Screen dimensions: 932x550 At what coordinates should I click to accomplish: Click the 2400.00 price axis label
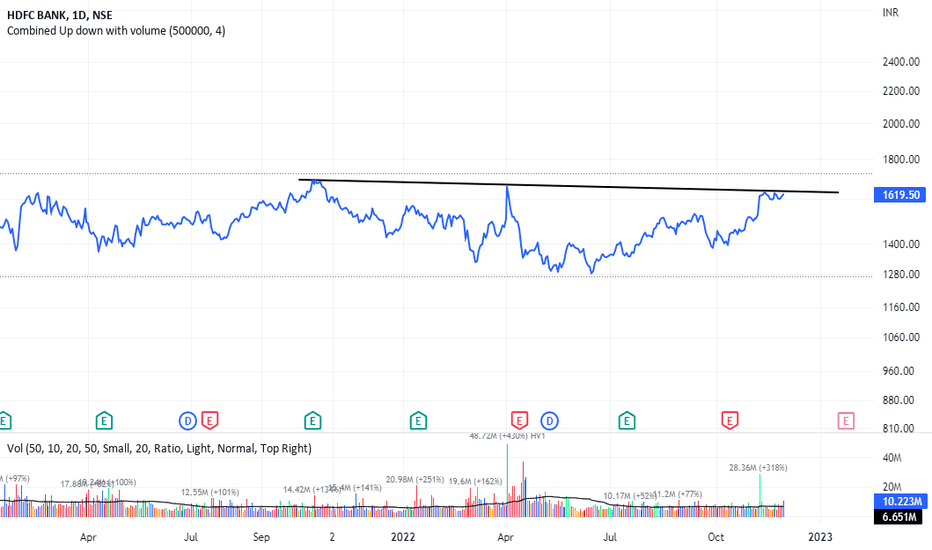(x=901, y=62)
